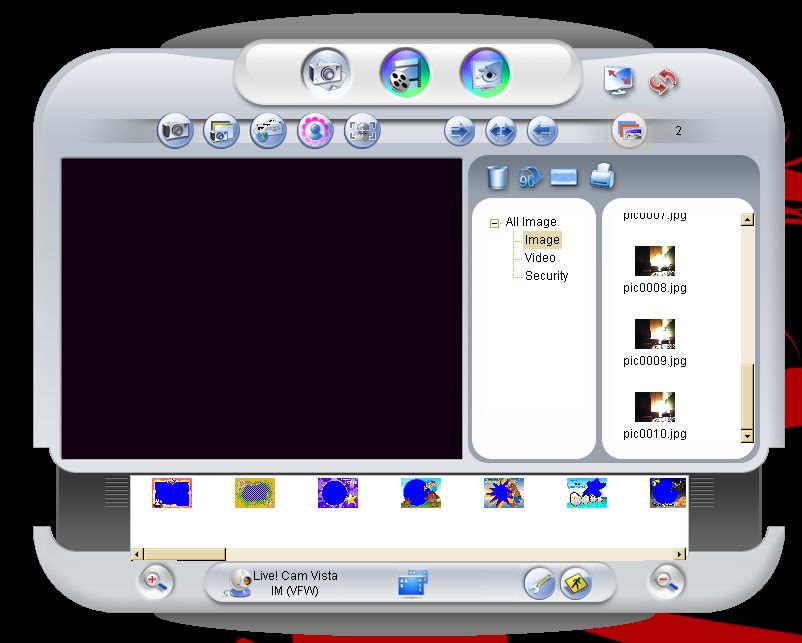802x643 pixels.
Task: Click the photo postcard globe icon
Action: coord(268,130)
